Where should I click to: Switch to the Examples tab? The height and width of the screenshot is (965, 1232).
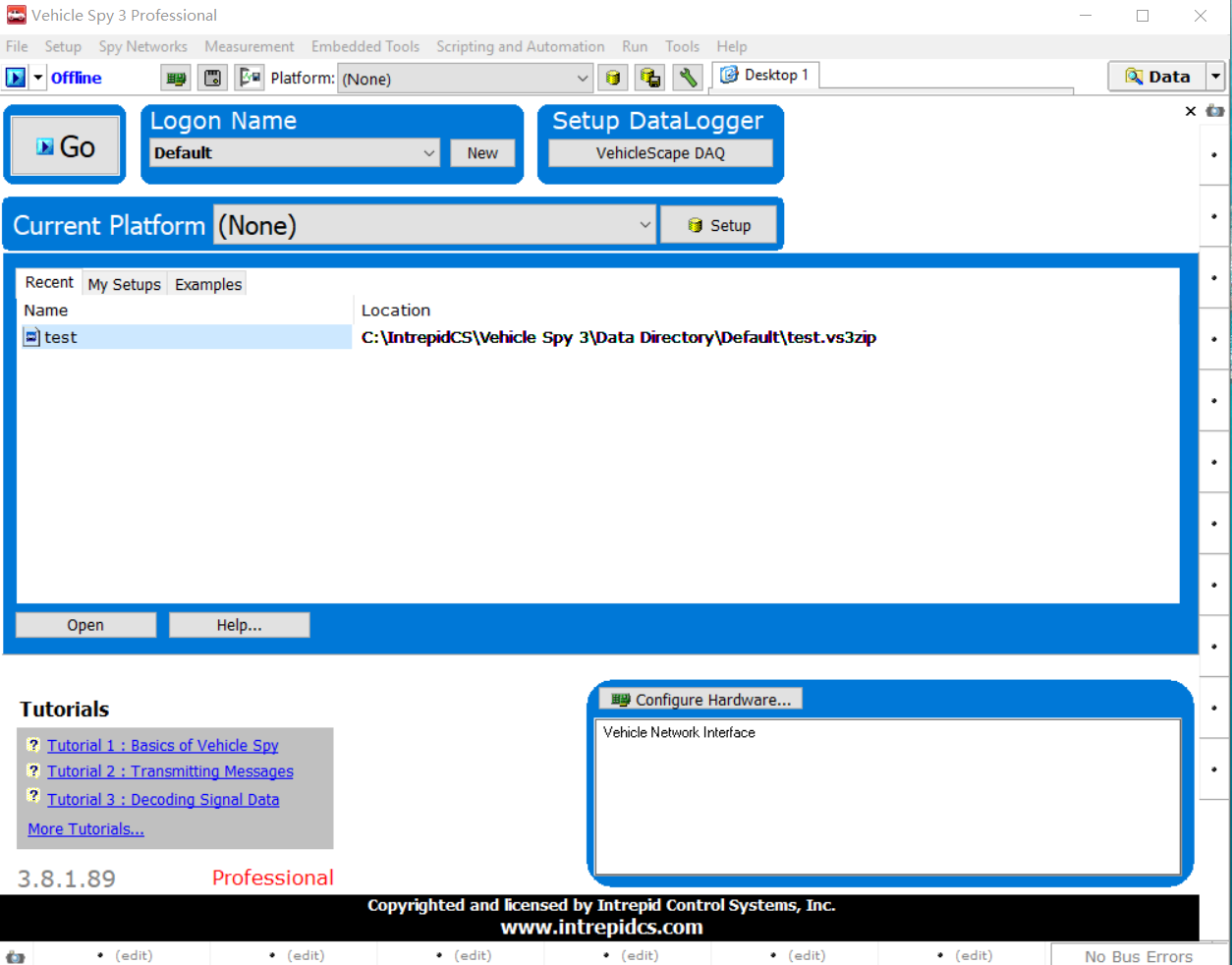(206, 284)
